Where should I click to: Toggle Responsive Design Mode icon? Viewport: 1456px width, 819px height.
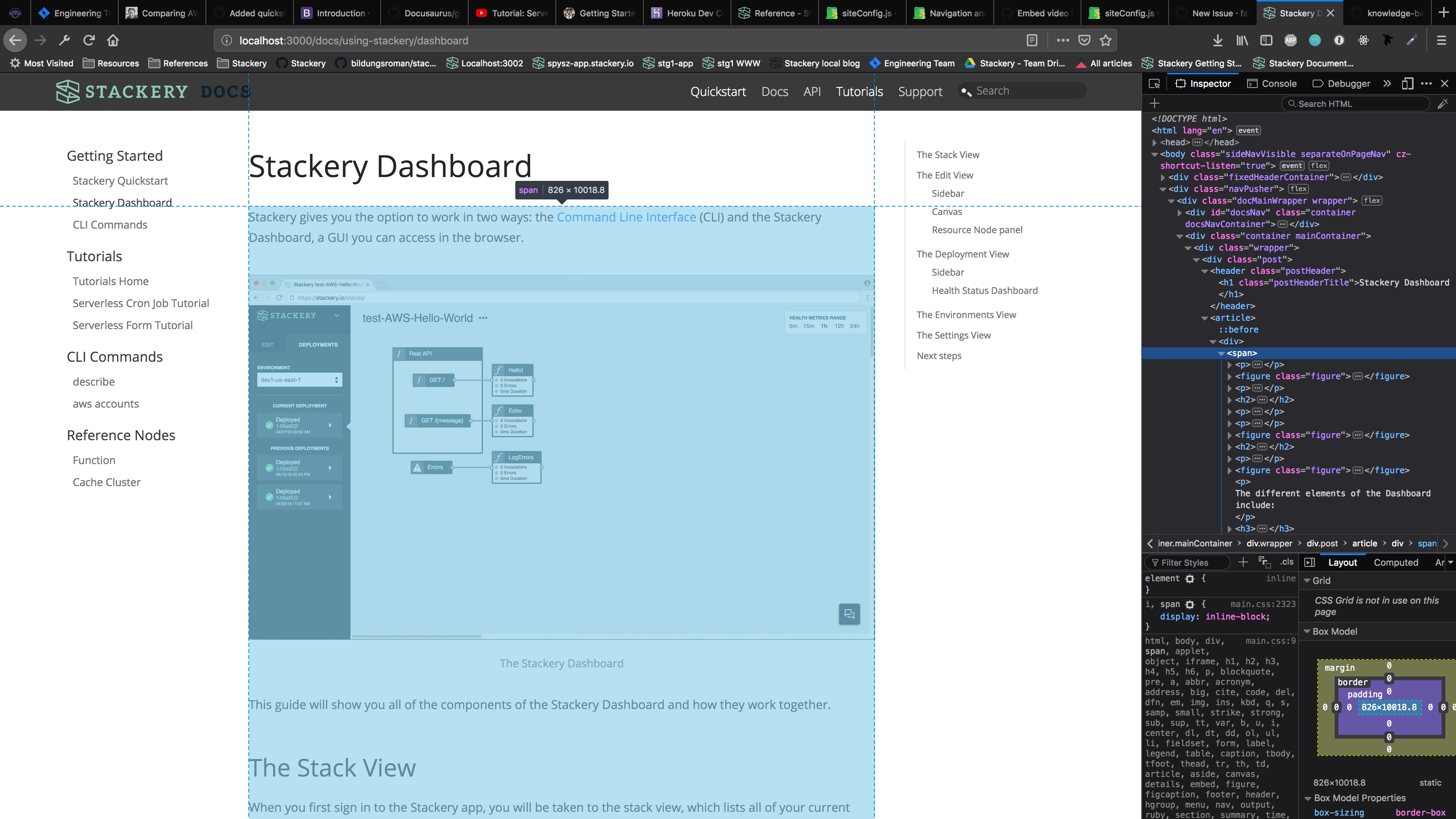point(1407,84)
